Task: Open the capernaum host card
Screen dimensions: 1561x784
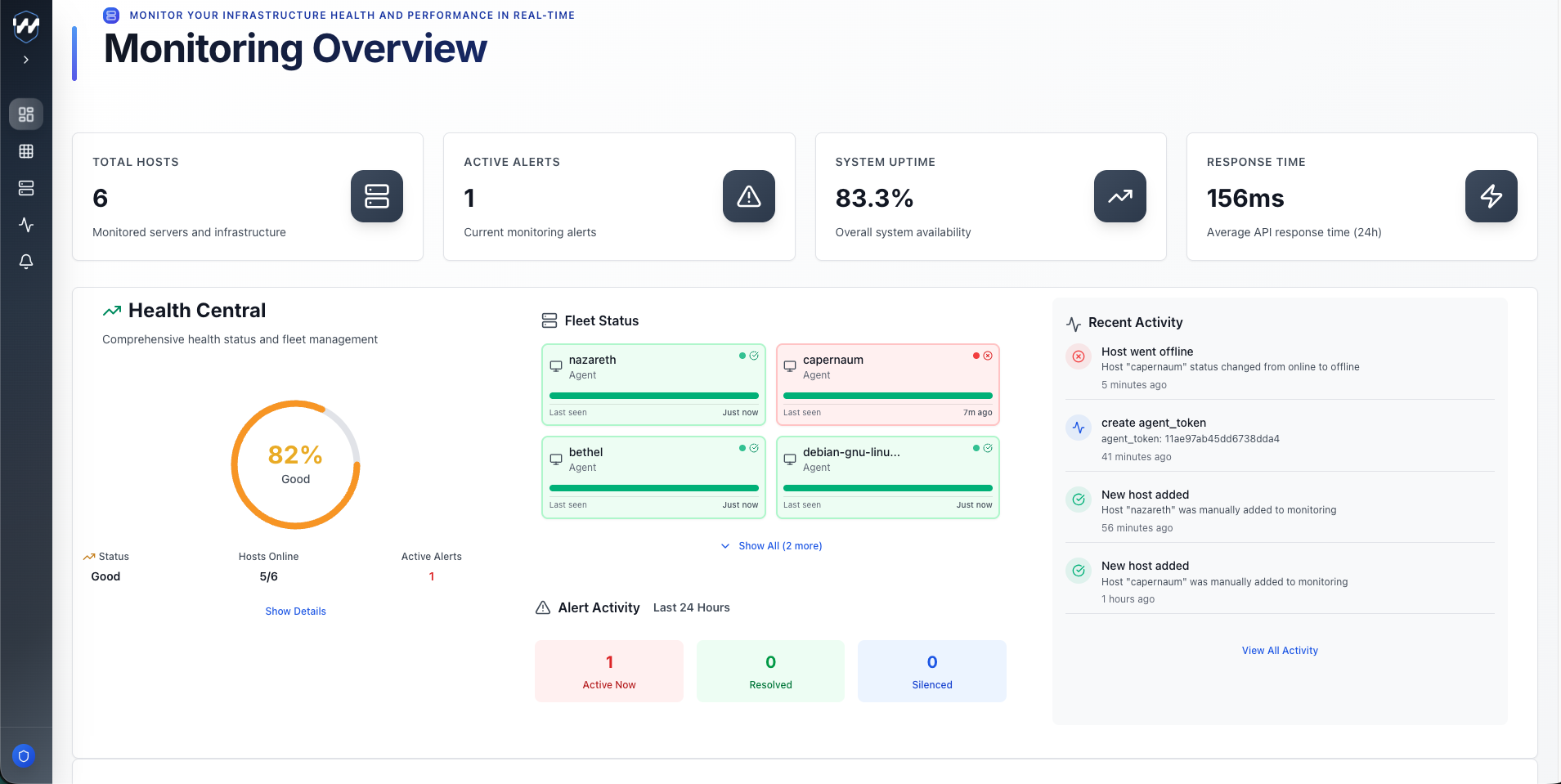Action: click(x=888, y=385)
